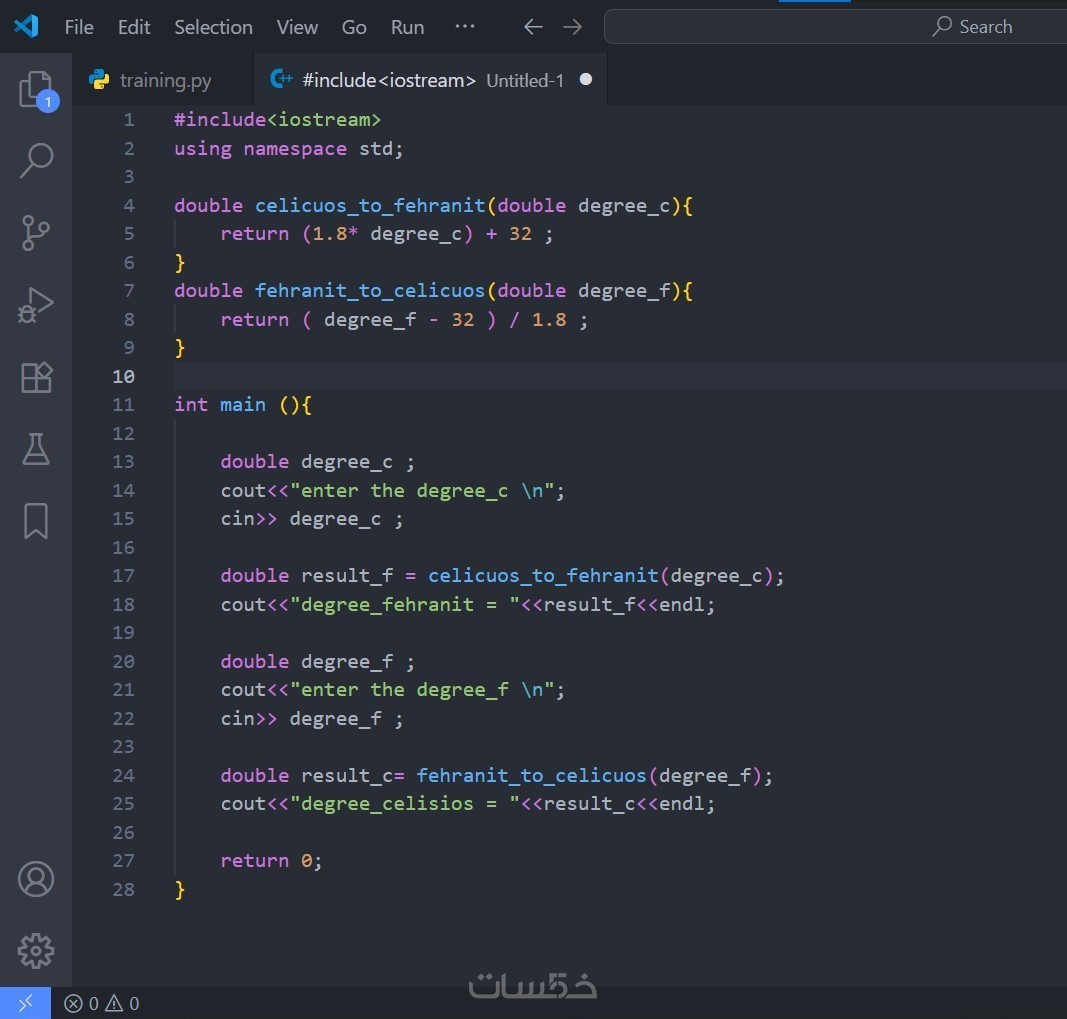The height and width of the screenshot is (1019, 1067).
Task: Show errors and warnings count in status bar
Action: [x=101, y=1003]
